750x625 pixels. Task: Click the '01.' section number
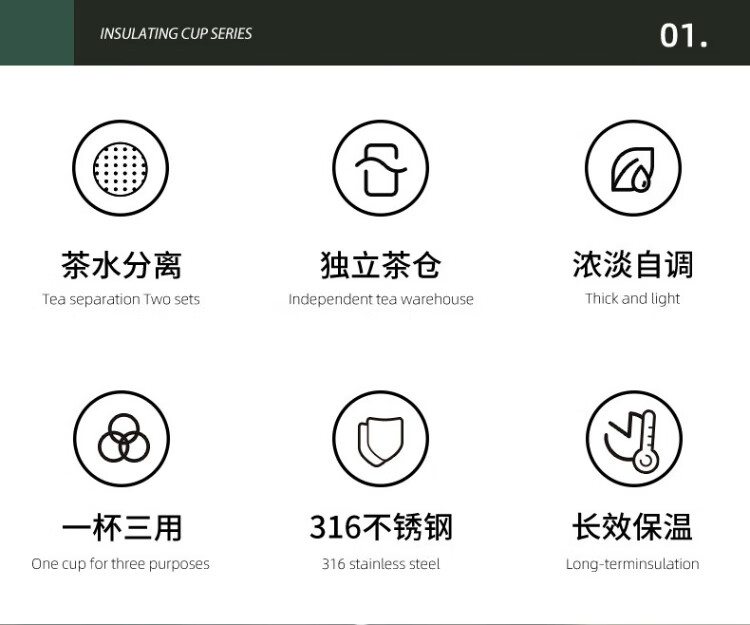[x=684, y=35]
